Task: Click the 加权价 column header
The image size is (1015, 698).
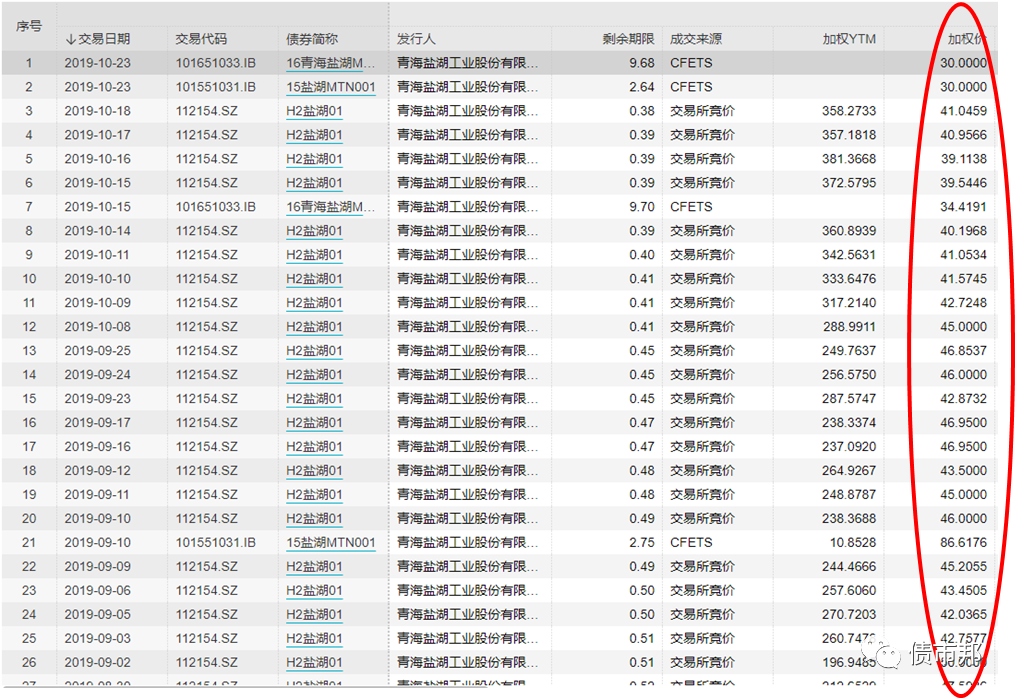Action: coord(967,39)
